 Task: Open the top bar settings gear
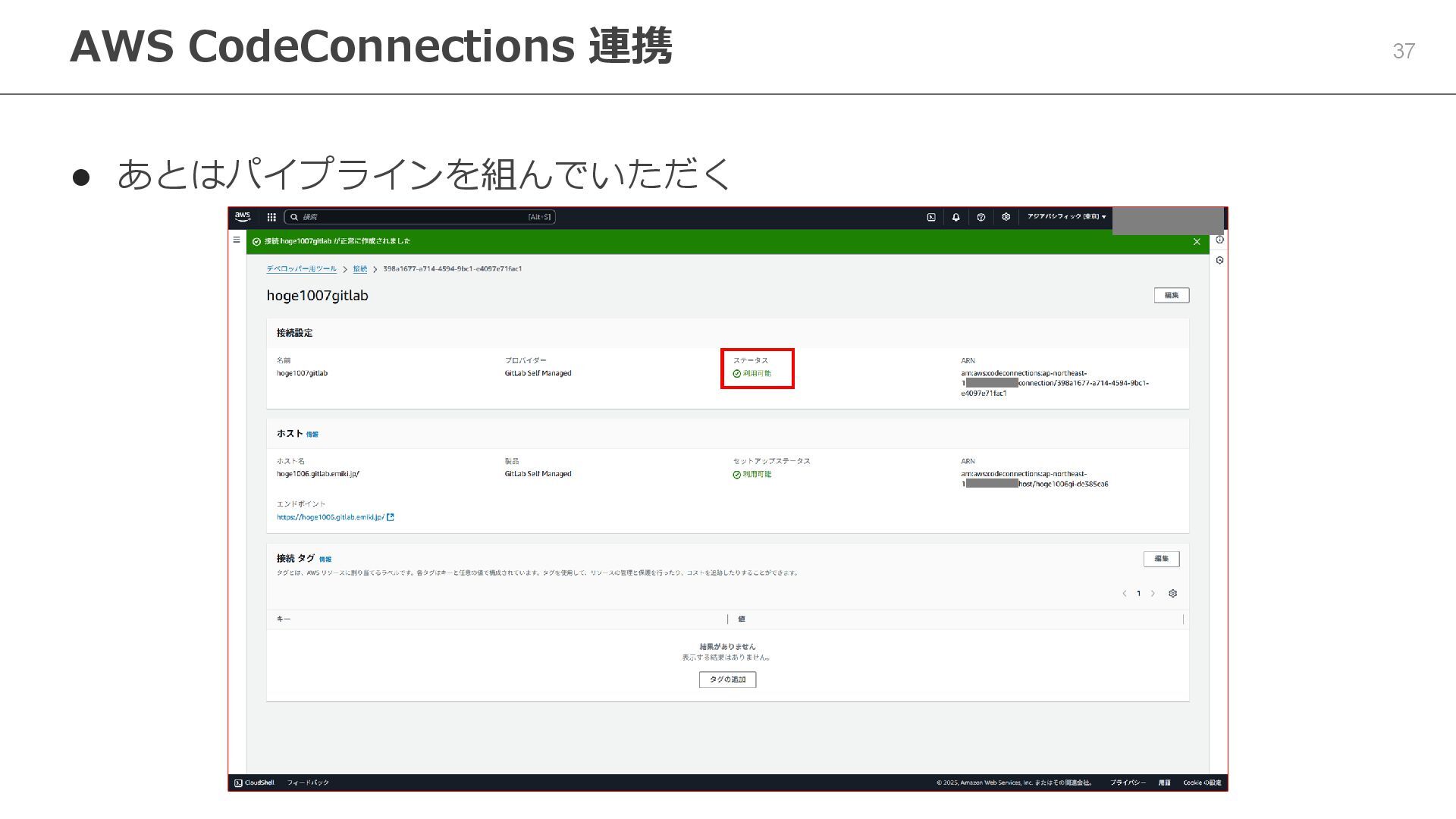click(1006, 217)
